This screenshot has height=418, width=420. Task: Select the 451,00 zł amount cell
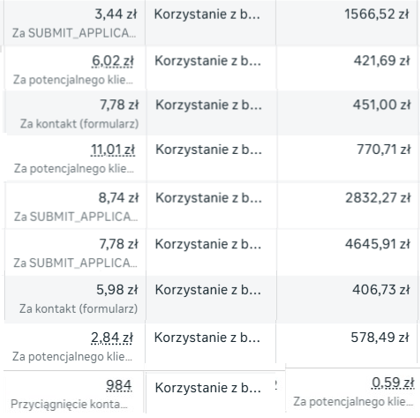(382, 105)
